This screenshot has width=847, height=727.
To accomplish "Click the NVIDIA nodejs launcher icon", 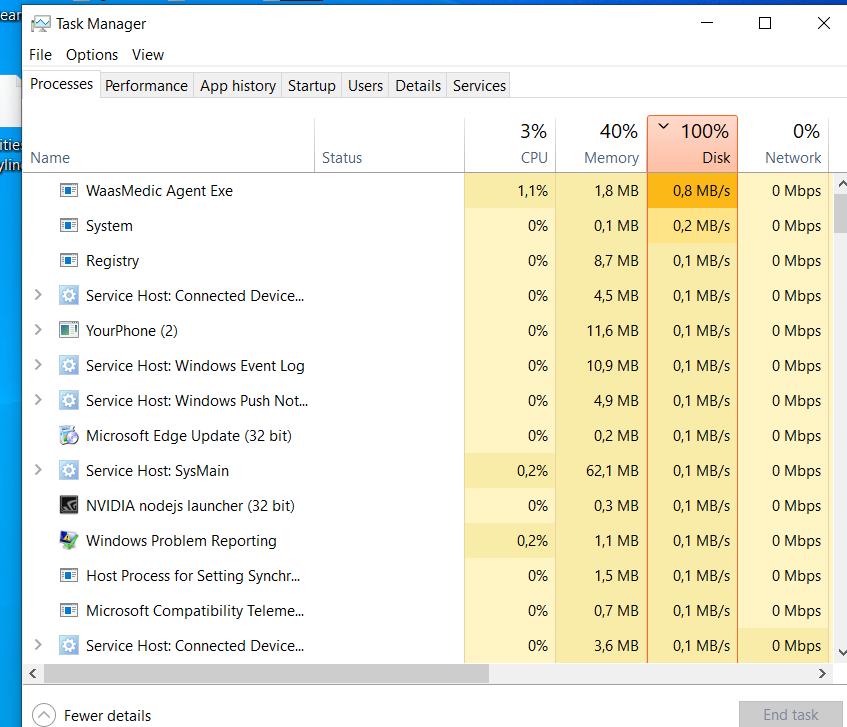I will 69,506.
